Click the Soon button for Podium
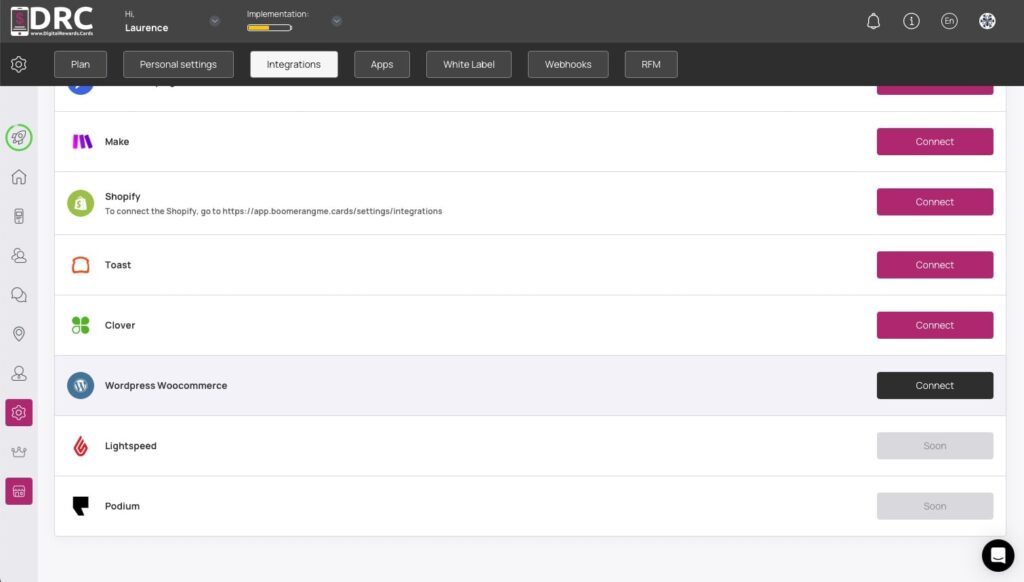The height and width of the screenshot is (582, 1024). point(935,506)
